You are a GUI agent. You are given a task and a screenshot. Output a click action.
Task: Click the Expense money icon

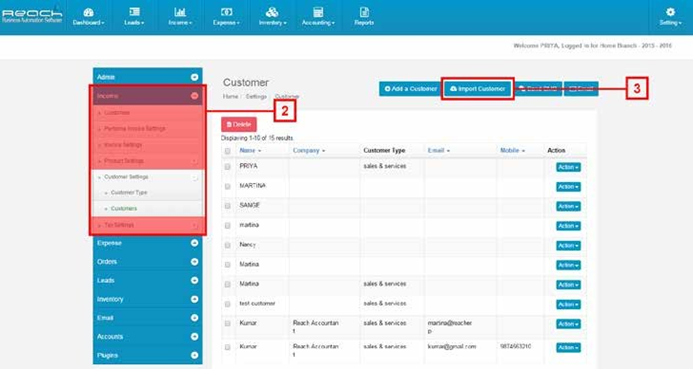[226, 12]
